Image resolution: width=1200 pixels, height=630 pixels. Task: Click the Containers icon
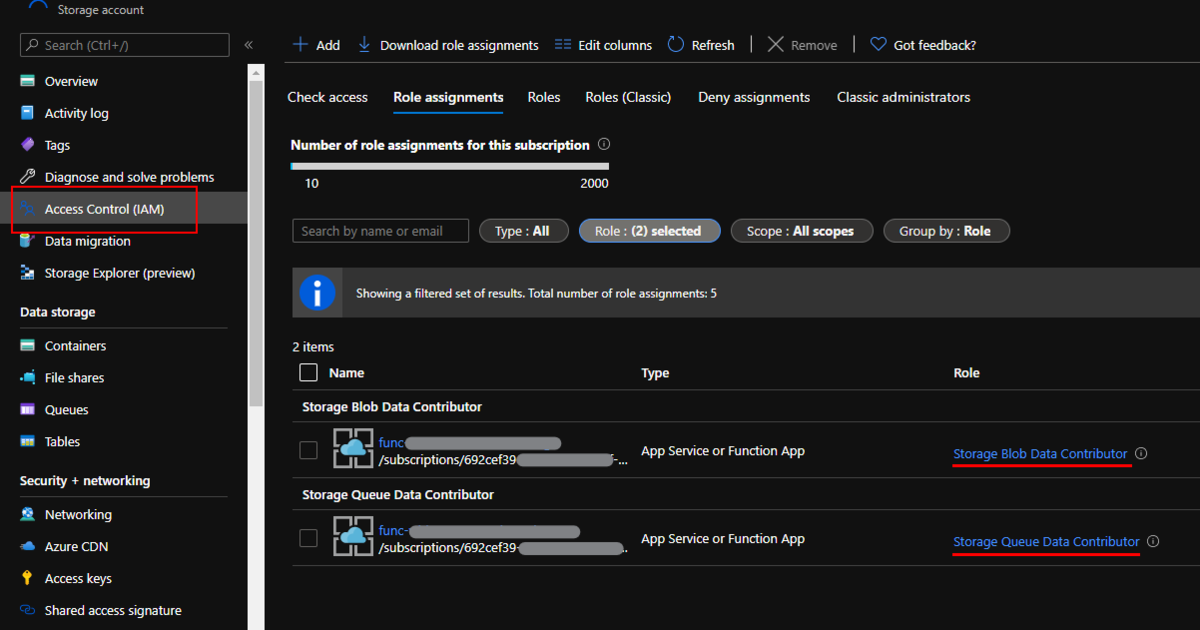click(x=28, y=346)
